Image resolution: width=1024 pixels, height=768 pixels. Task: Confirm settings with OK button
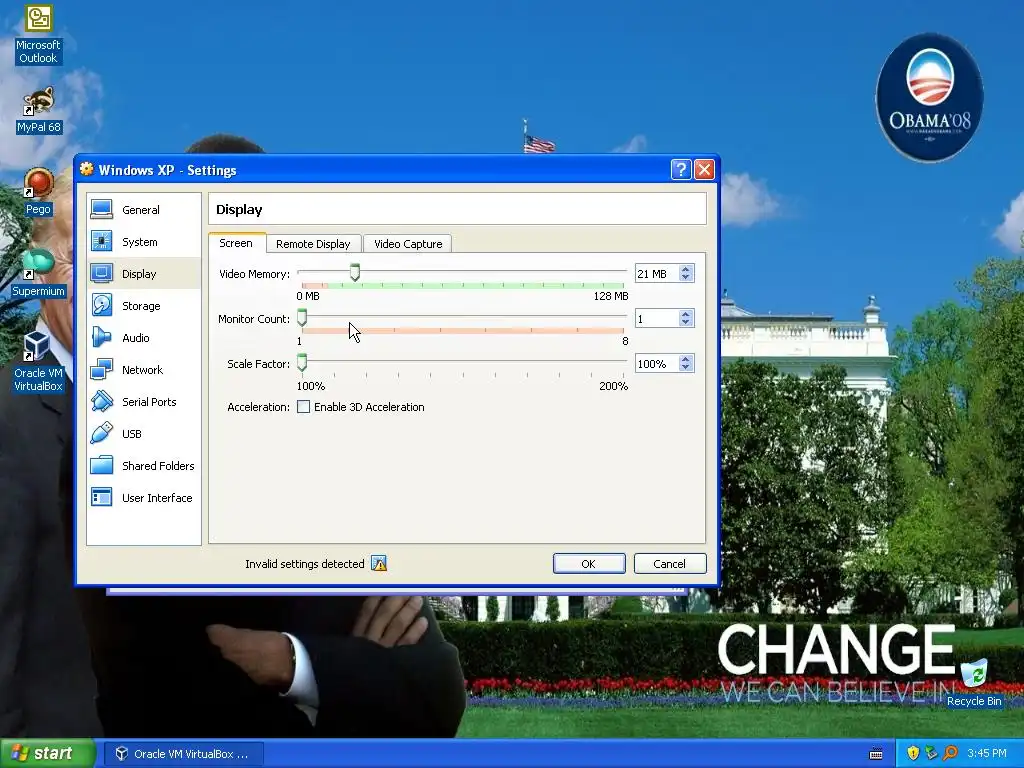[x=589, y=564]
